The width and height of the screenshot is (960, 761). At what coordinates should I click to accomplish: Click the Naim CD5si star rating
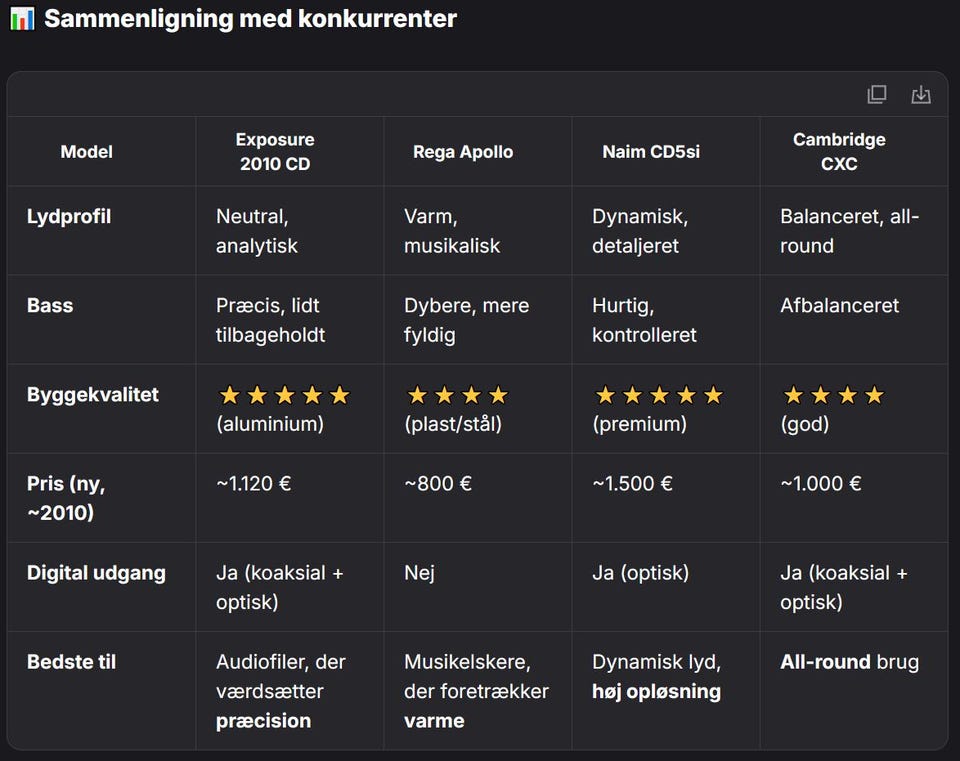pos(659,395)
